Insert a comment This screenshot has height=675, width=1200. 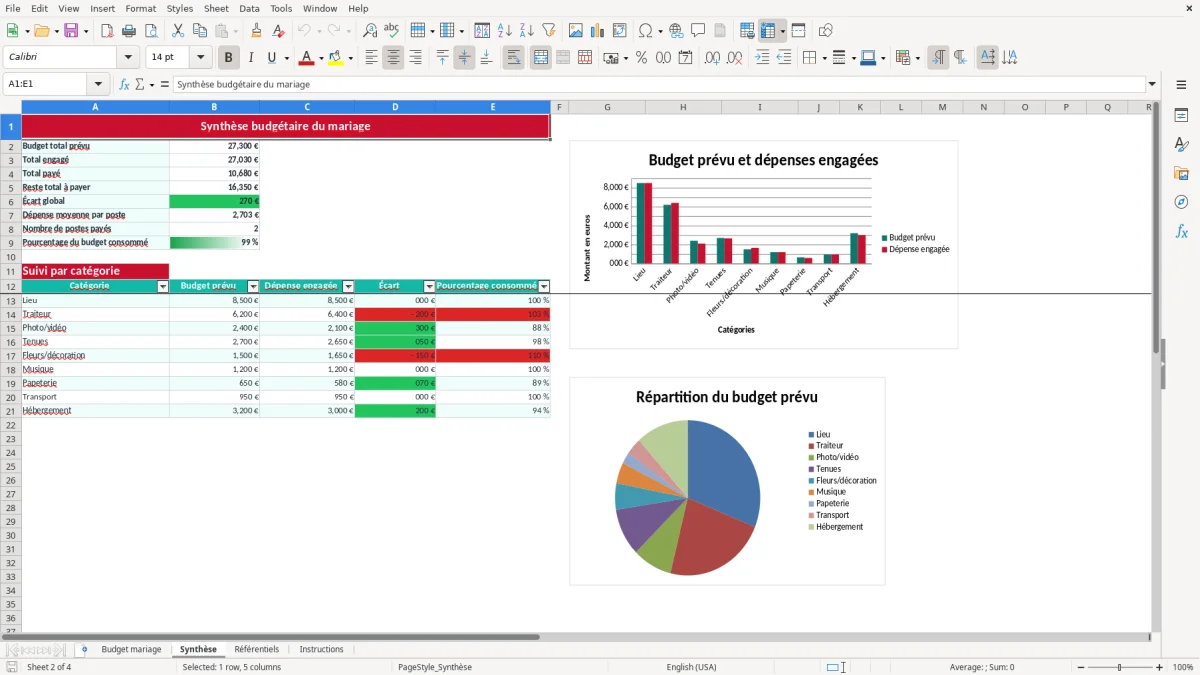point(698,31)
